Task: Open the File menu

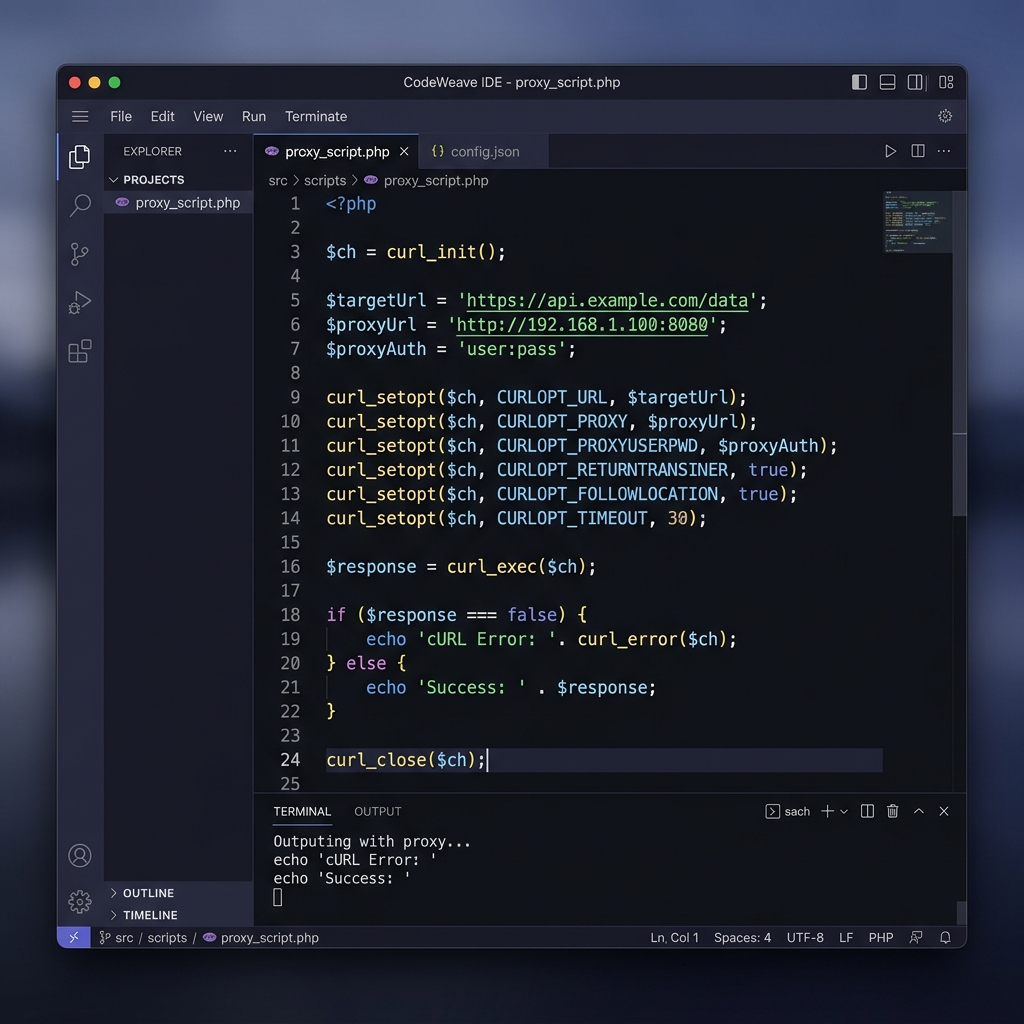Action: [121, 116]
